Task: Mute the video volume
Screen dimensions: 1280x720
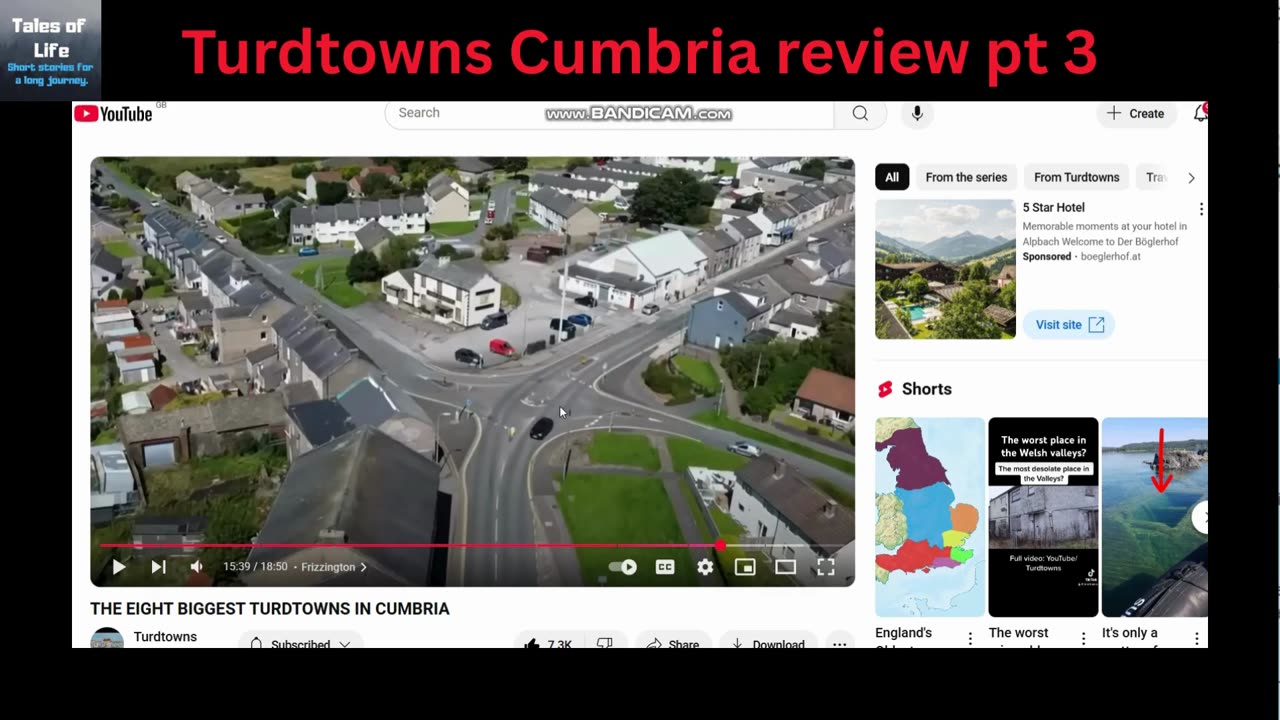Action: coord(196,567)
